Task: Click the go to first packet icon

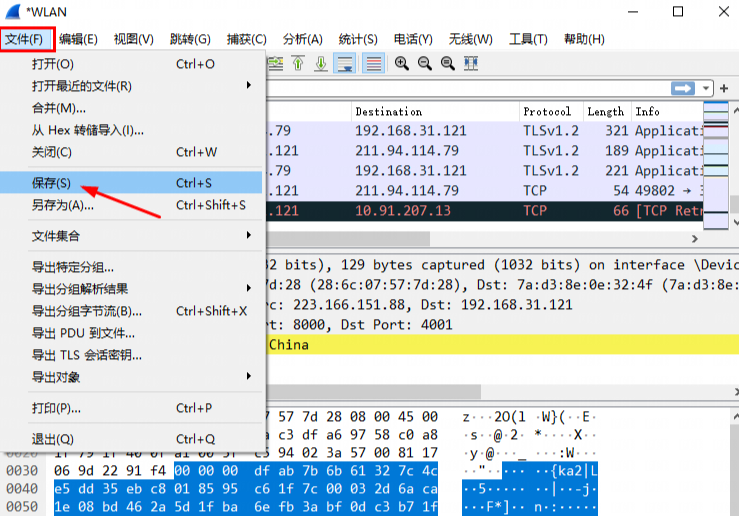Action: tap(299, 64)
